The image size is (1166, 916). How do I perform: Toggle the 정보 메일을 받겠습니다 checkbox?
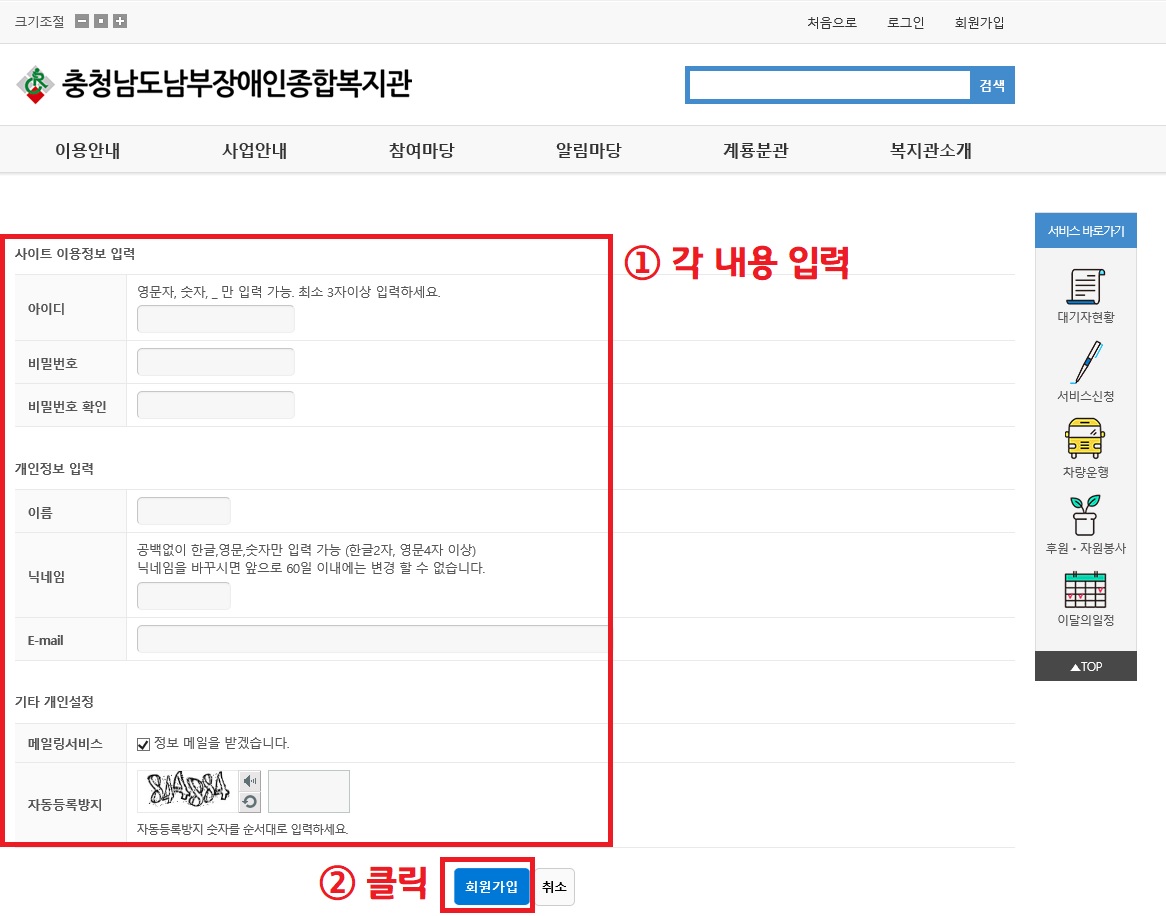[x=144, y=744]
